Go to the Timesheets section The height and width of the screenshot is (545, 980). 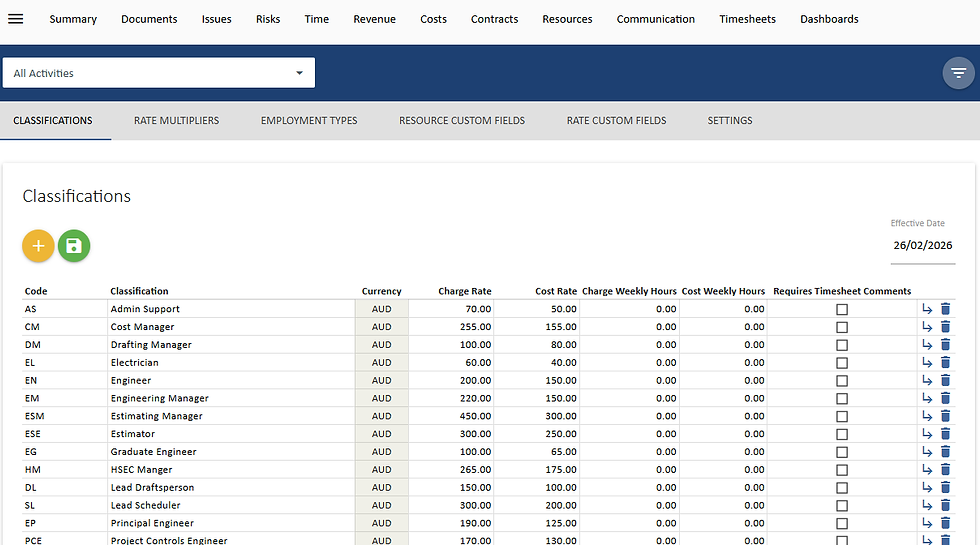(748, 19)
